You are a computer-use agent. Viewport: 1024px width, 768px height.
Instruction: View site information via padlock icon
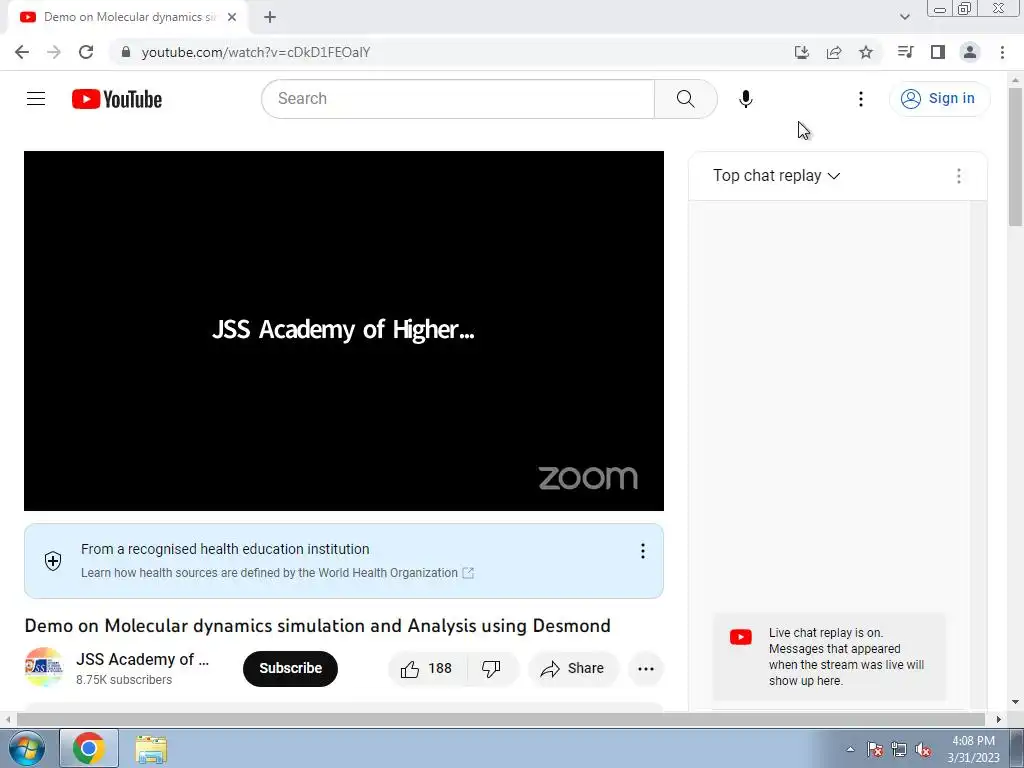tap(126, 52)
